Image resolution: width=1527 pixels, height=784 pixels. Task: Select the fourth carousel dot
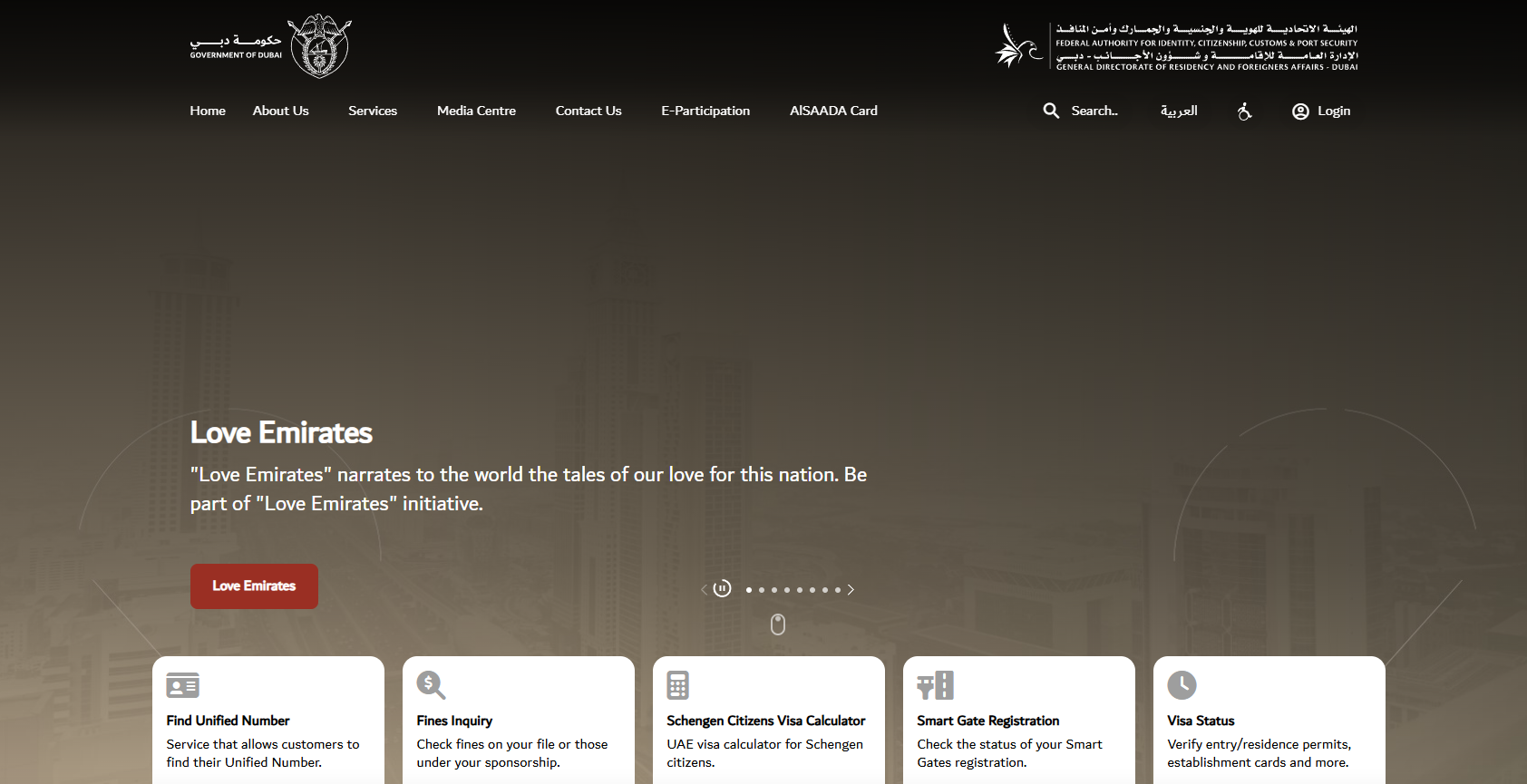(x=787, y=590)
